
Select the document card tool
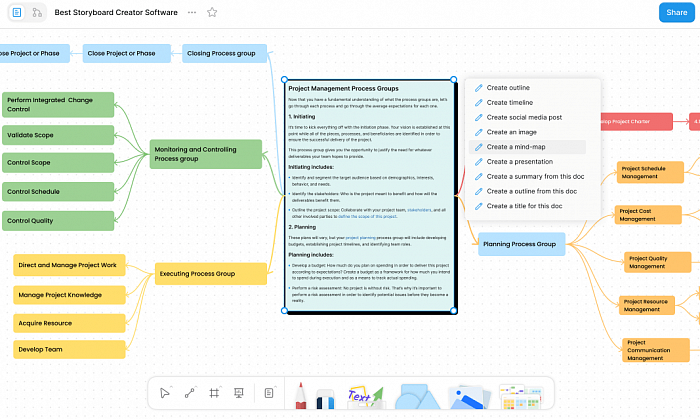[269, 393]
